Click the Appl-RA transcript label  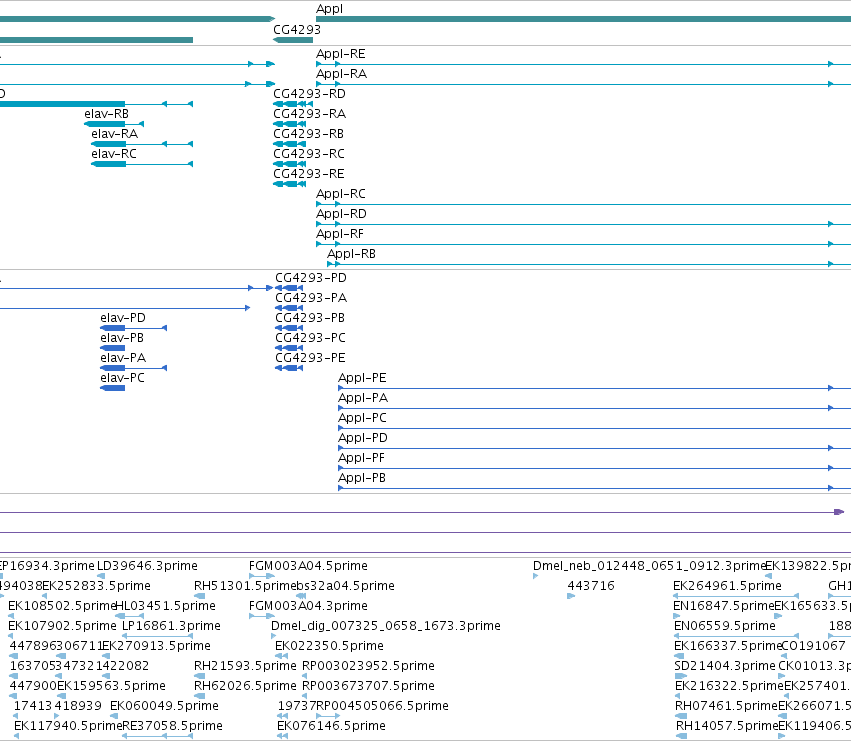[x=341, y=74]
